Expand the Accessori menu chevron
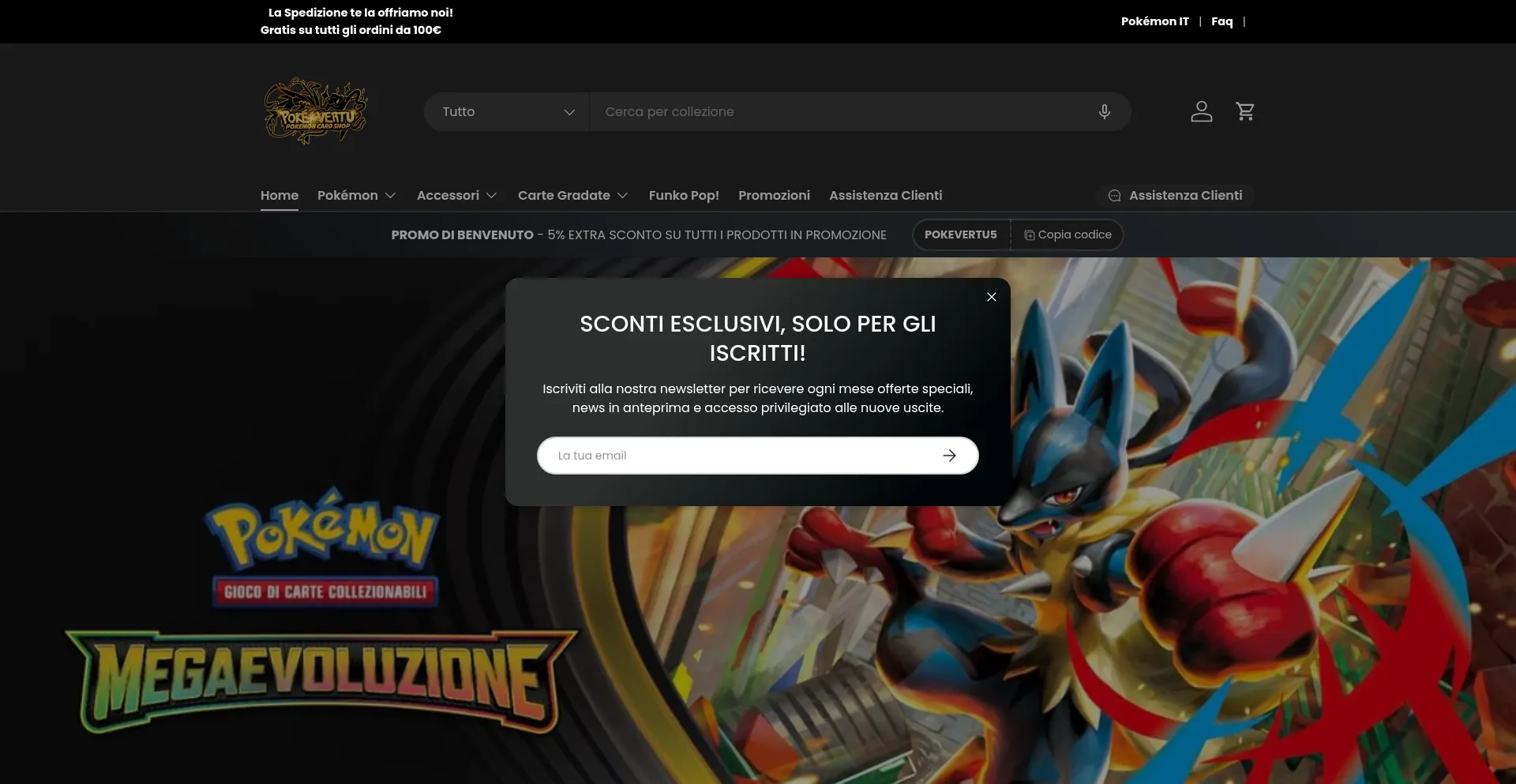The height and width of the screenshot is (784, 1516). click(491, 196)
